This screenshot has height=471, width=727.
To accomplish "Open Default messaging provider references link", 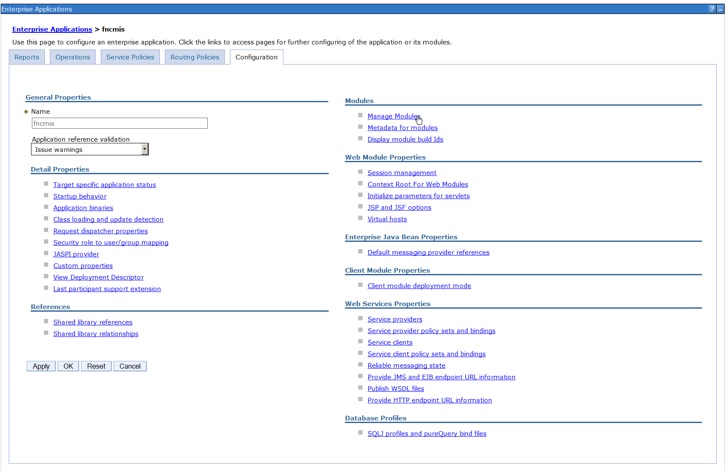I will tap(428, 253).
